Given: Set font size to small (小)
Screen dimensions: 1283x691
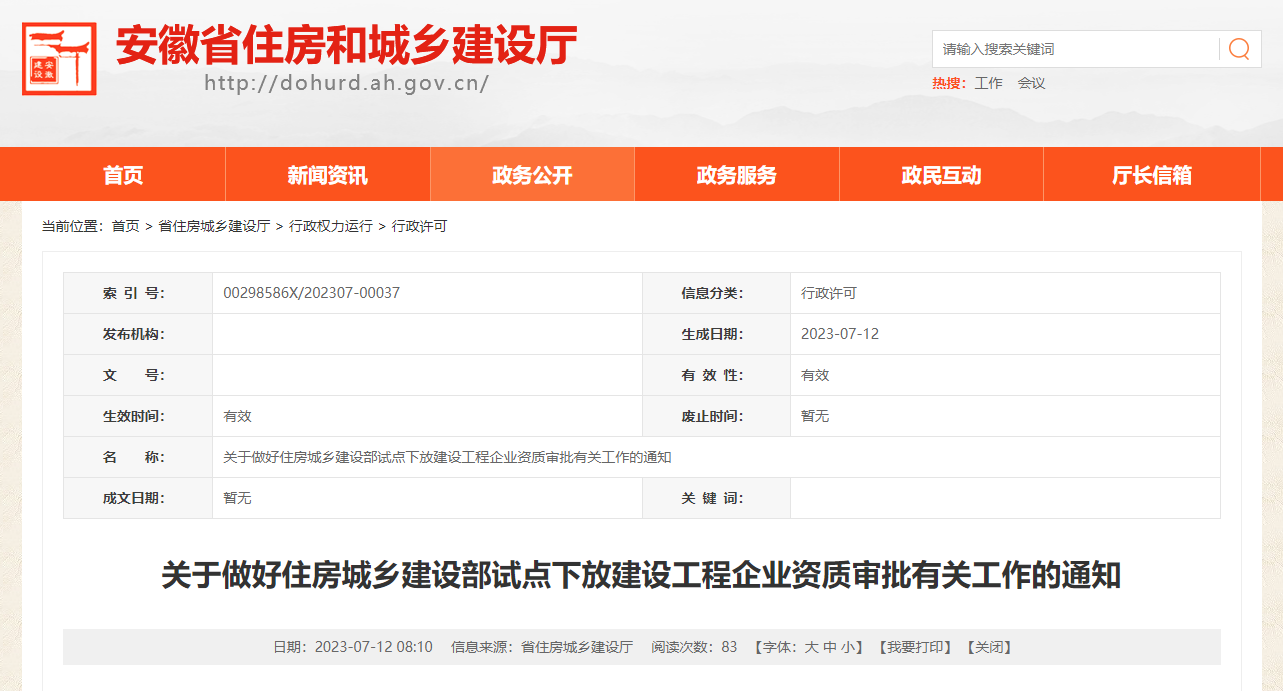Looking at the screenshot, I should click(x=848, y=647).
